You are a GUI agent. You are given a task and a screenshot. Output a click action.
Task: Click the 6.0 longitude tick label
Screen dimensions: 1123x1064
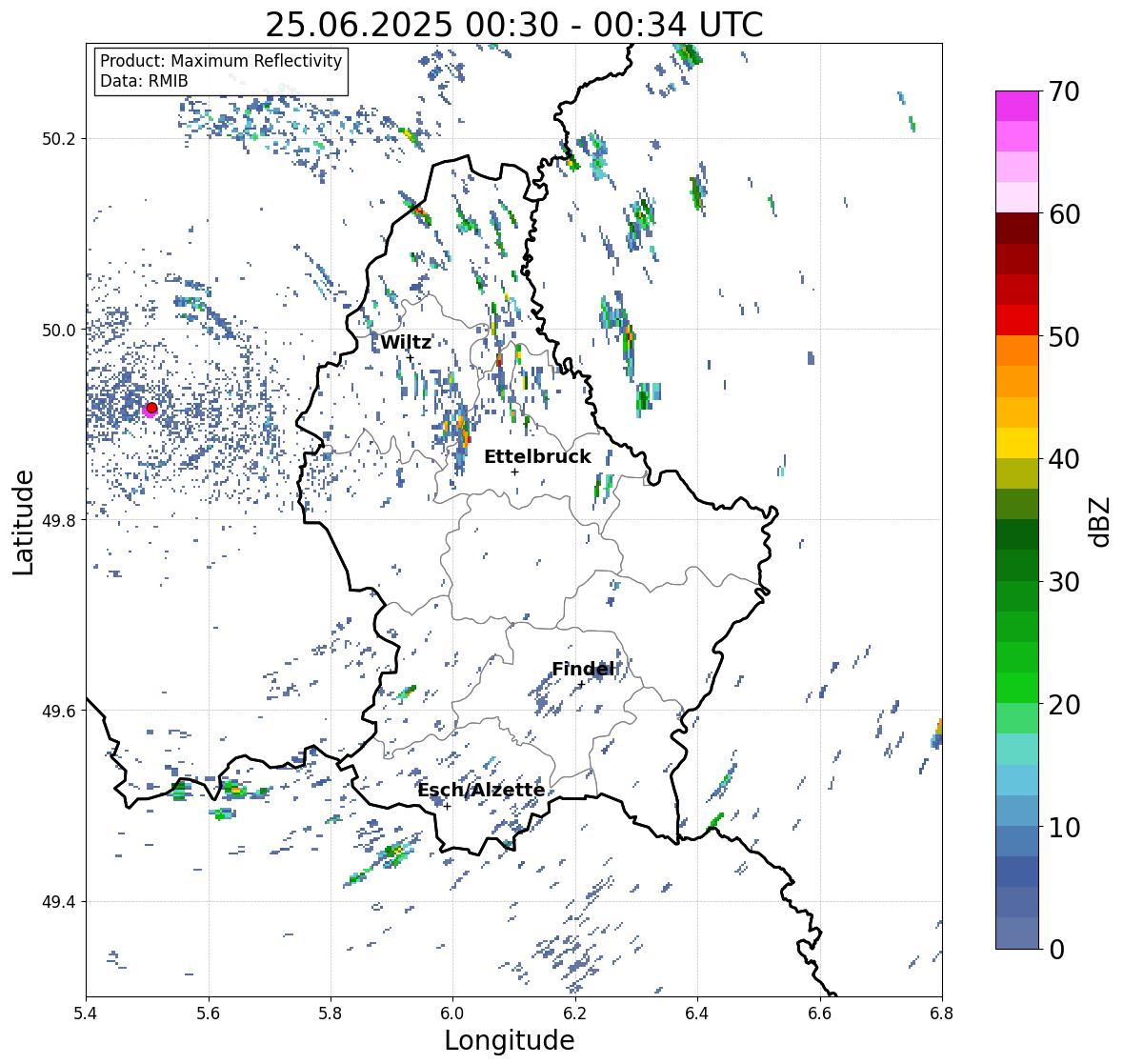point(452,1013)
